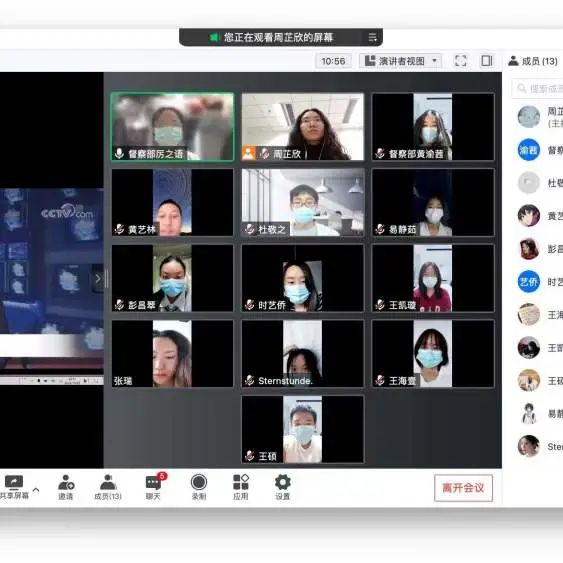
Task: Select the 王凯璇 video tile
Action: click(x=433, y=278)
